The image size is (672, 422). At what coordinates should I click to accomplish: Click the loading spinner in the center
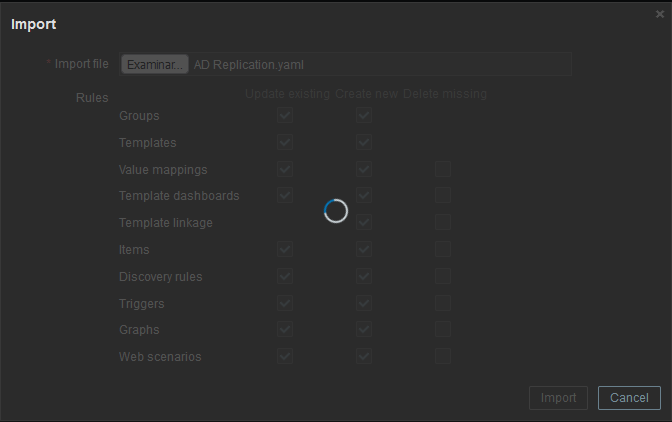tap(336, 211)
